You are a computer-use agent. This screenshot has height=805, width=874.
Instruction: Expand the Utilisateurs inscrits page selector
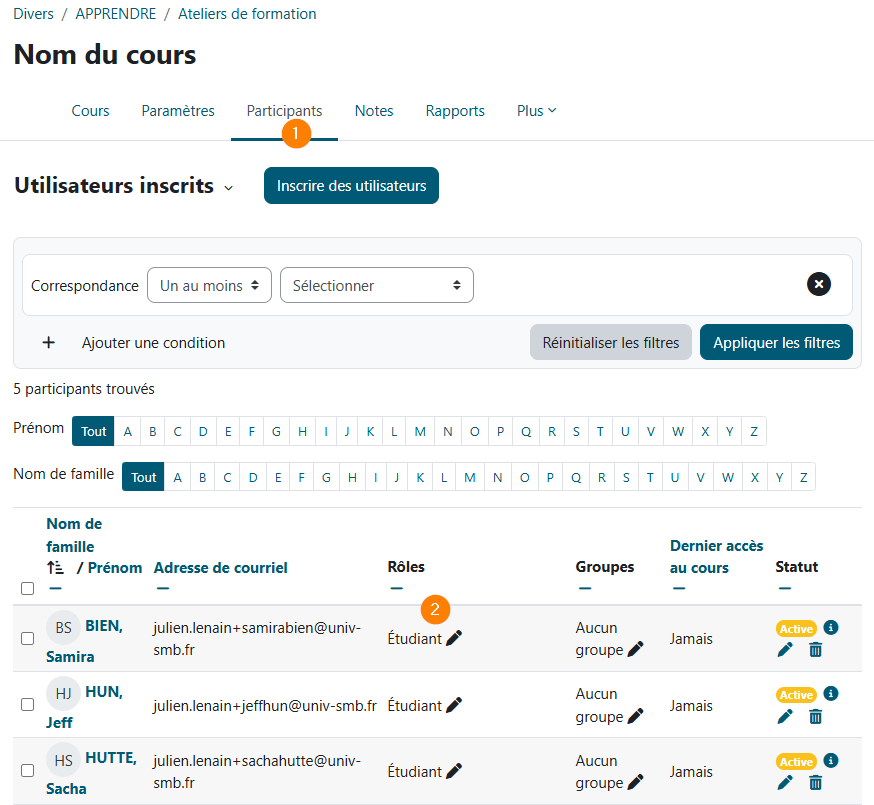[229, 188]
